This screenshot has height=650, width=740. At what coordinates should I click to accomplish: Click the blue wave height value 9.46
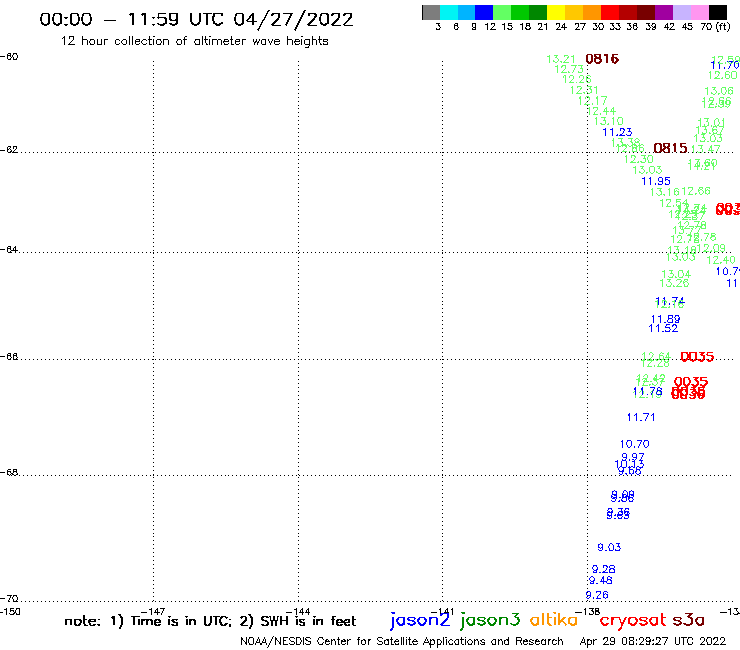coord(600,581)
